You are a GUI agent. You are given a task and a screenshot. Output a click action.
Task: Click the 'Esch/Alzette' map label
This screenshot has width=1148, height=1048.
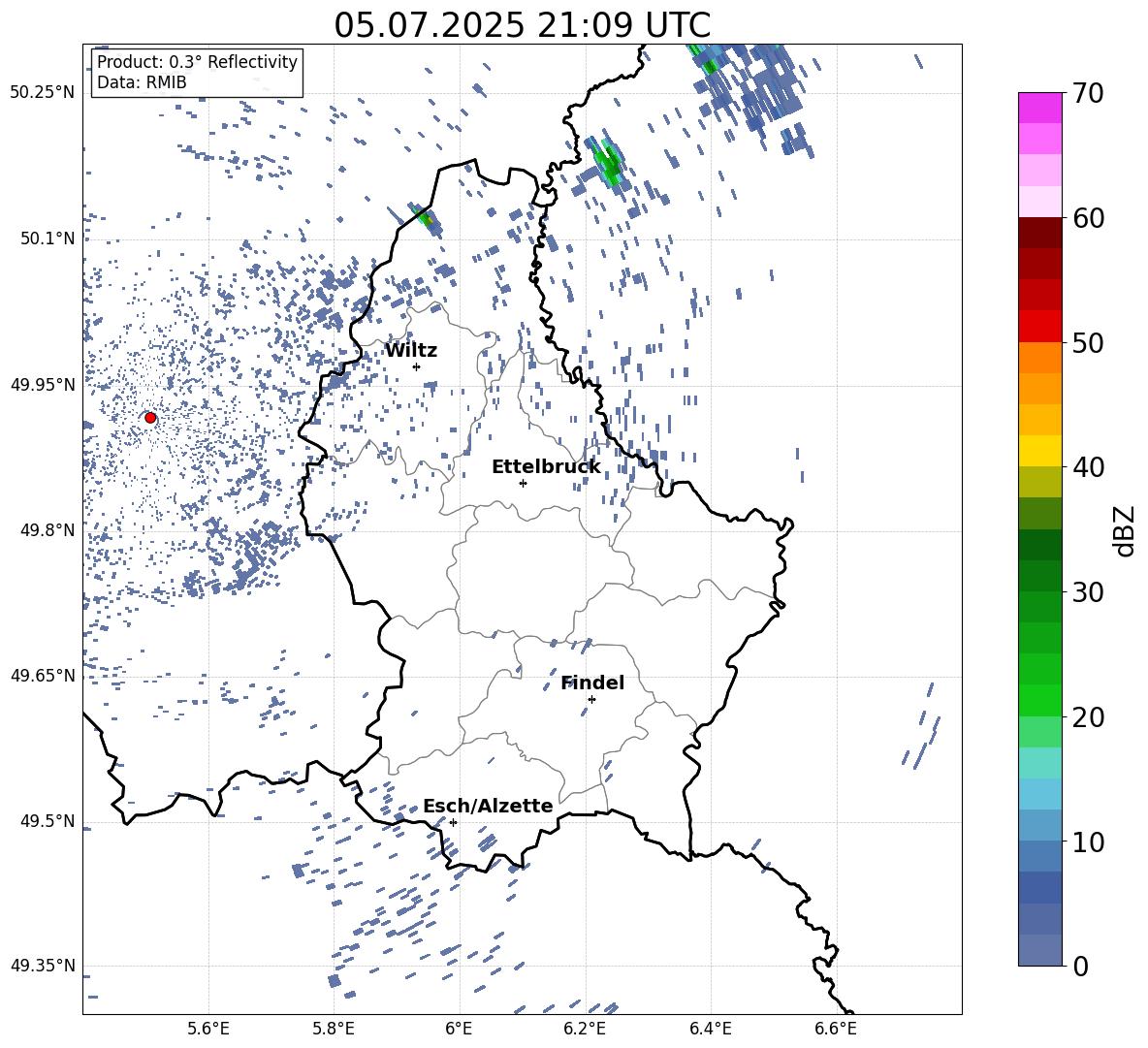488,806
